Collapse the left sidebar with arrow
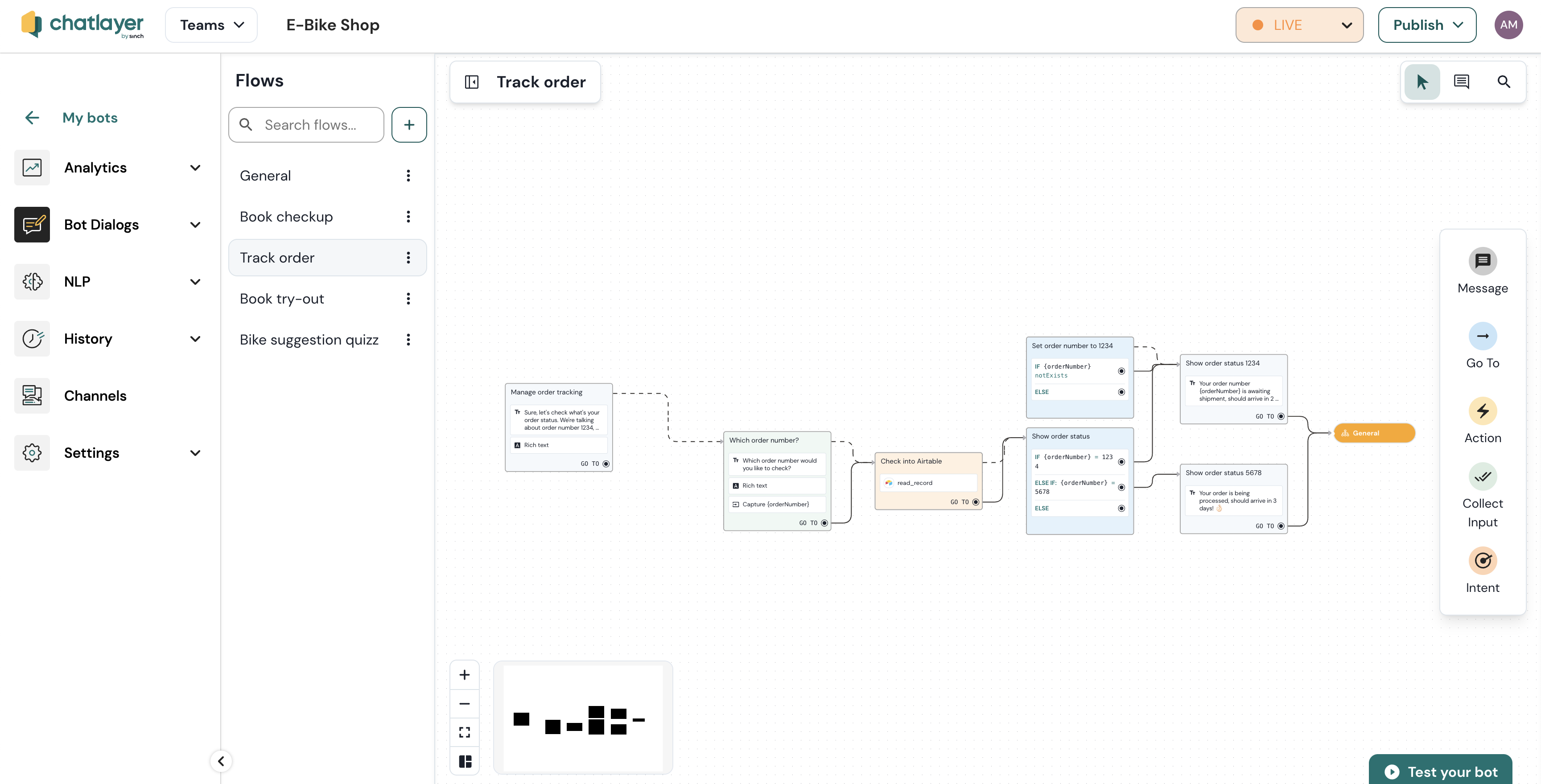 click(x=221, y=761)
